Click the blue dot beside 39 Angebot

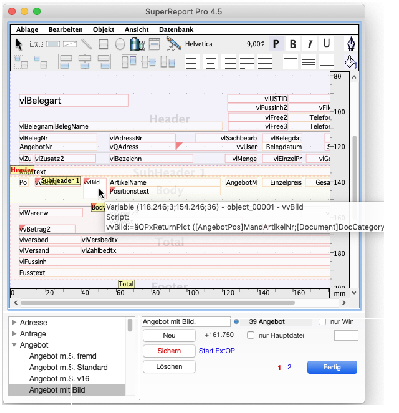(x=236, y=322)
